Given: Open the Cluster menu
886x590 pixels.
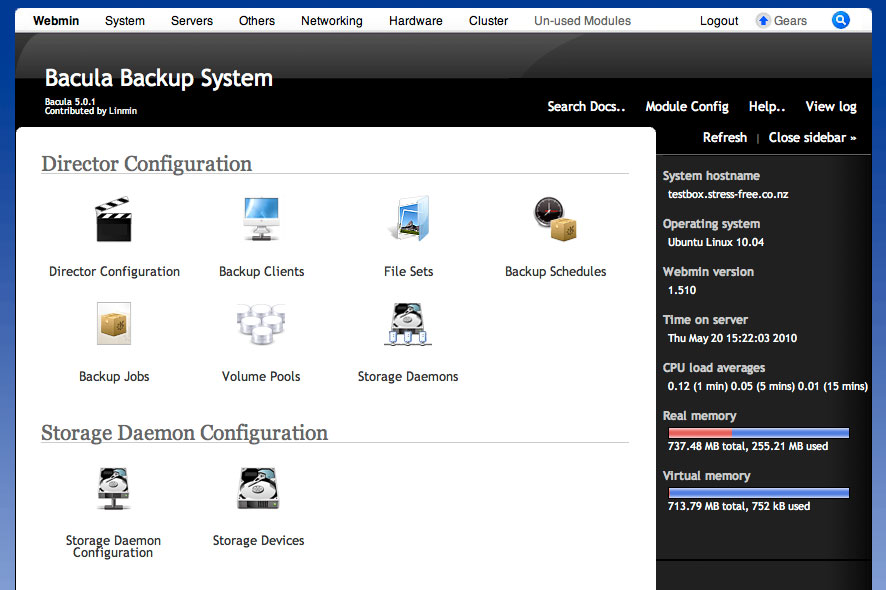Looking at the screenshot, I should [x=488, y=21].
